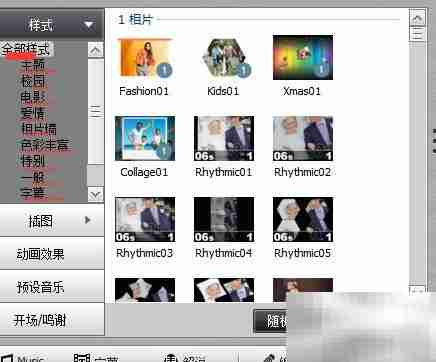Click the style list scroll-up arrow
The image size is (436, 362).
coord(96,50)
